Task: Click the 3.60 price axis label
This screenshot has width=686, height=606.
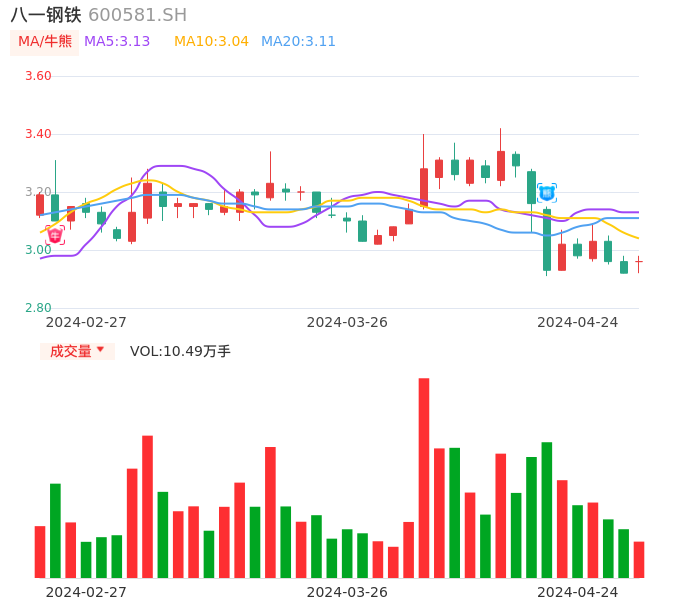Action: [x=38, y=76]
